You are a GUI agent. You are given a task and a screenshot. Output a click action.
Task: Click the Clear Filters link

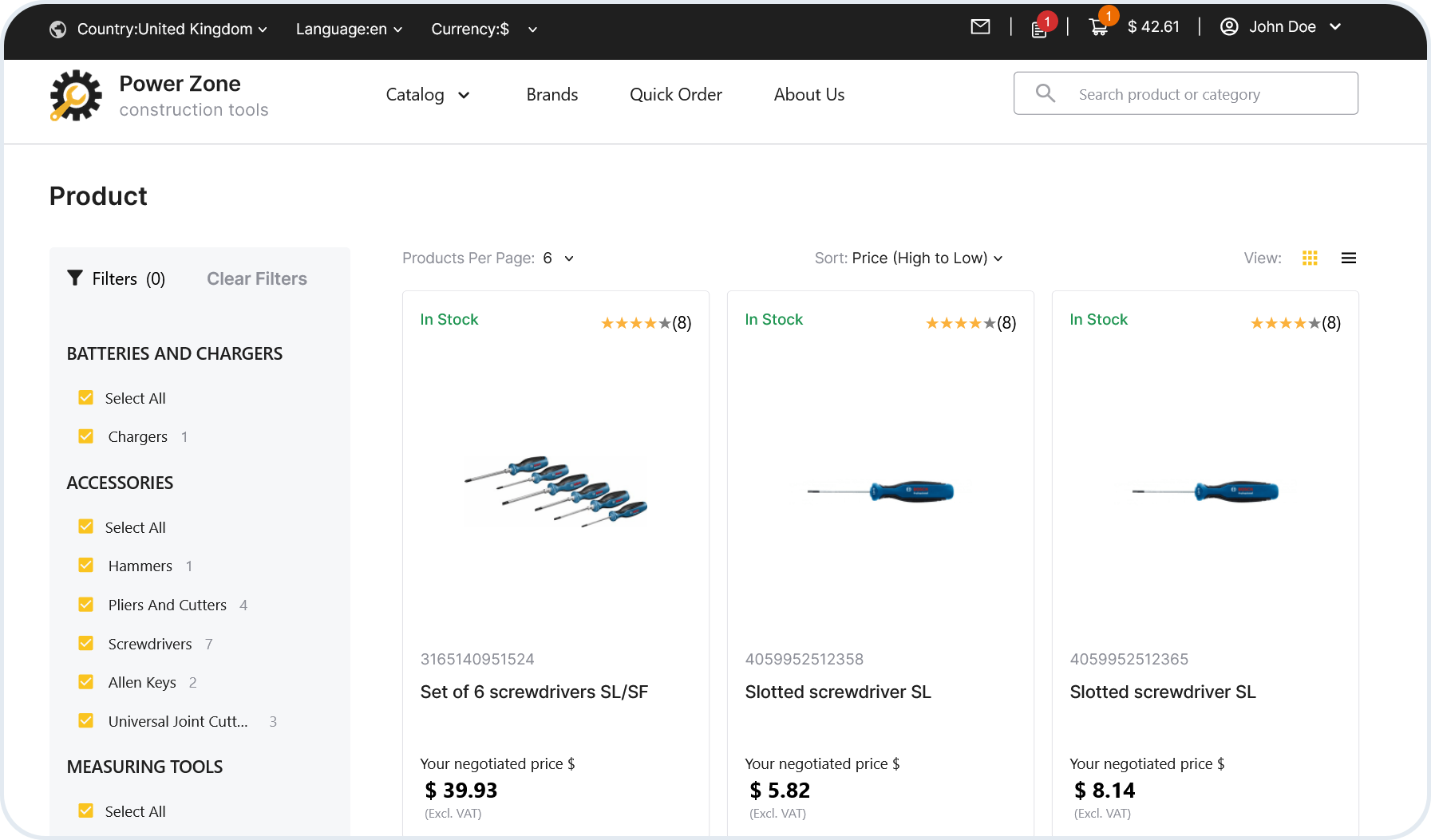(x=256, y=279)
